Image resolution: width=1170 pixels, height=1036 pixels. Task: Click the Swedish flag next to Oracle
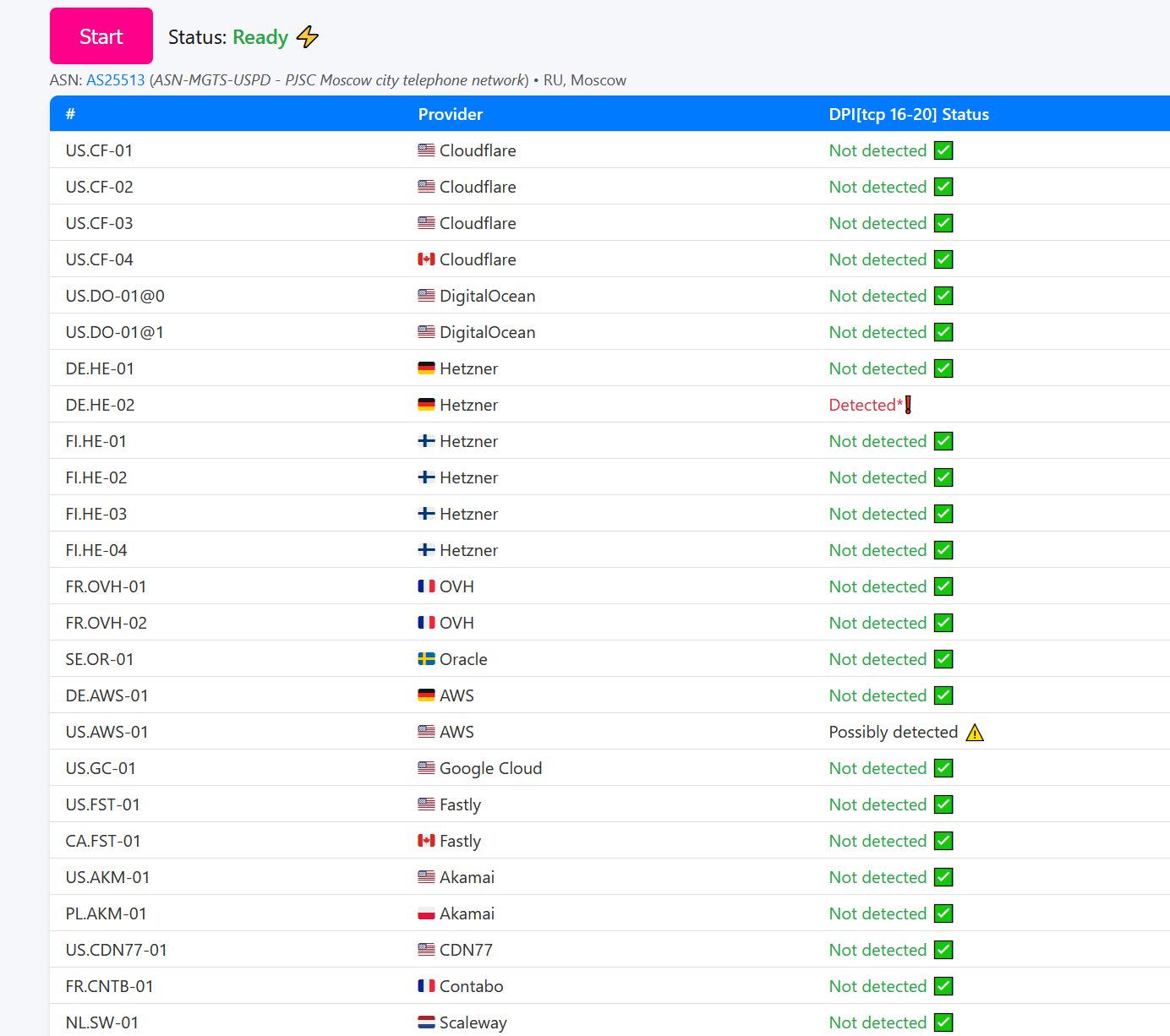426,659
